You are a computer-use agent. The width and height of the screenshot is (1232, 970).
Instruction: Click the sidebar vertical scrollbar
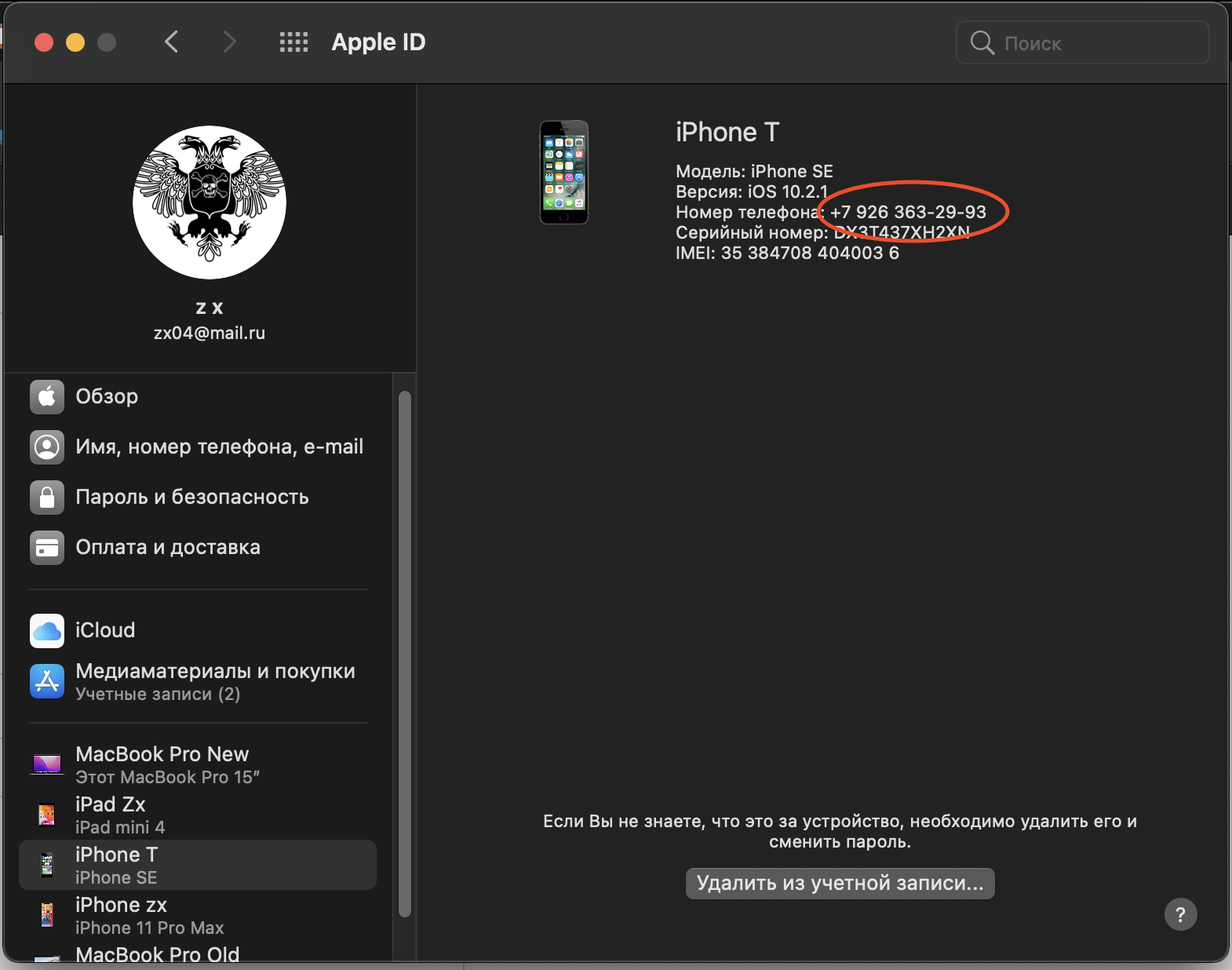[405, 654]
